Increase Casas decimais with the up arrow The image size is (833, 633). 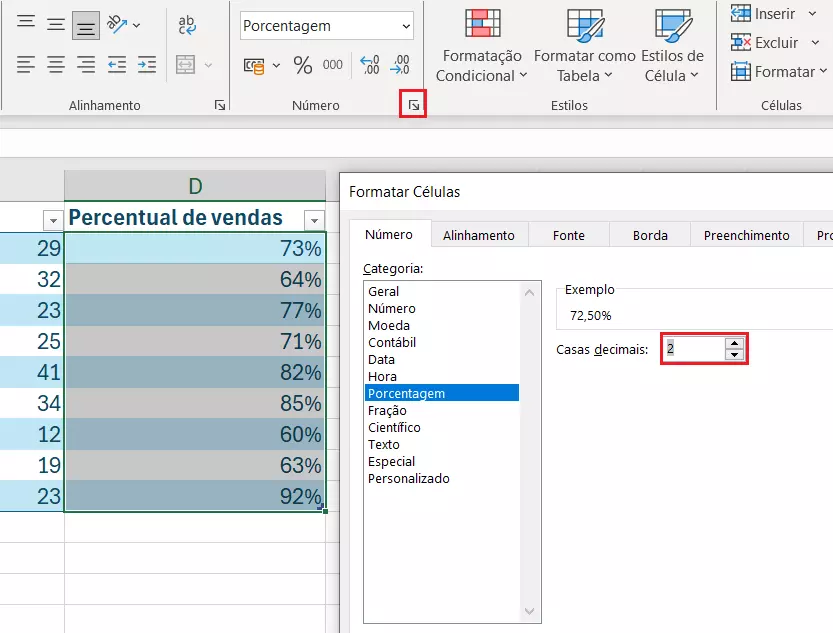[x=735, y=342]
